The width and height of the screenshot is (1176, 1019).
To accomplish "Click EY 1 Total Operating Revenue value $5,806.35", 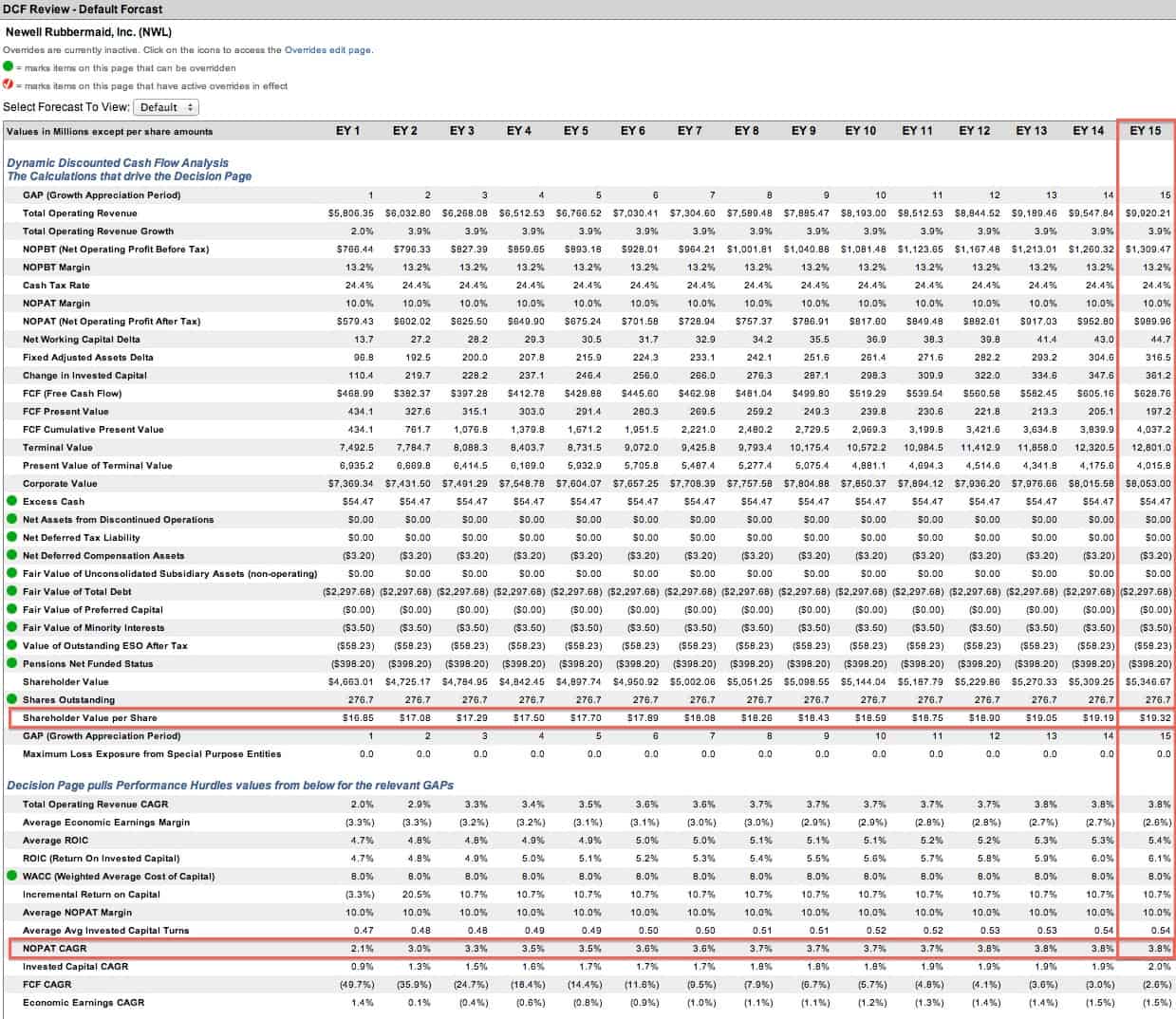I will click(x=350, y=213).
